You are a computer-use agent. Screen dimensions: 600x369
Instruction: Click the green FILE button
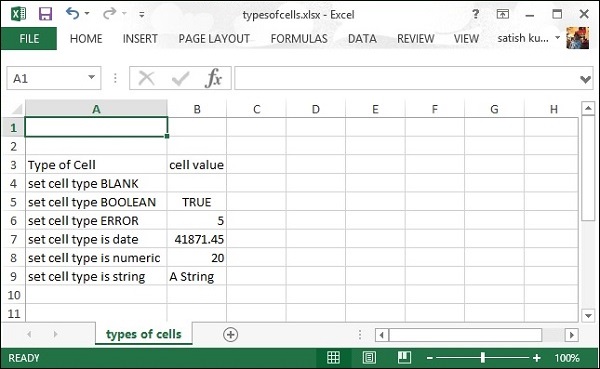[29, 38]
